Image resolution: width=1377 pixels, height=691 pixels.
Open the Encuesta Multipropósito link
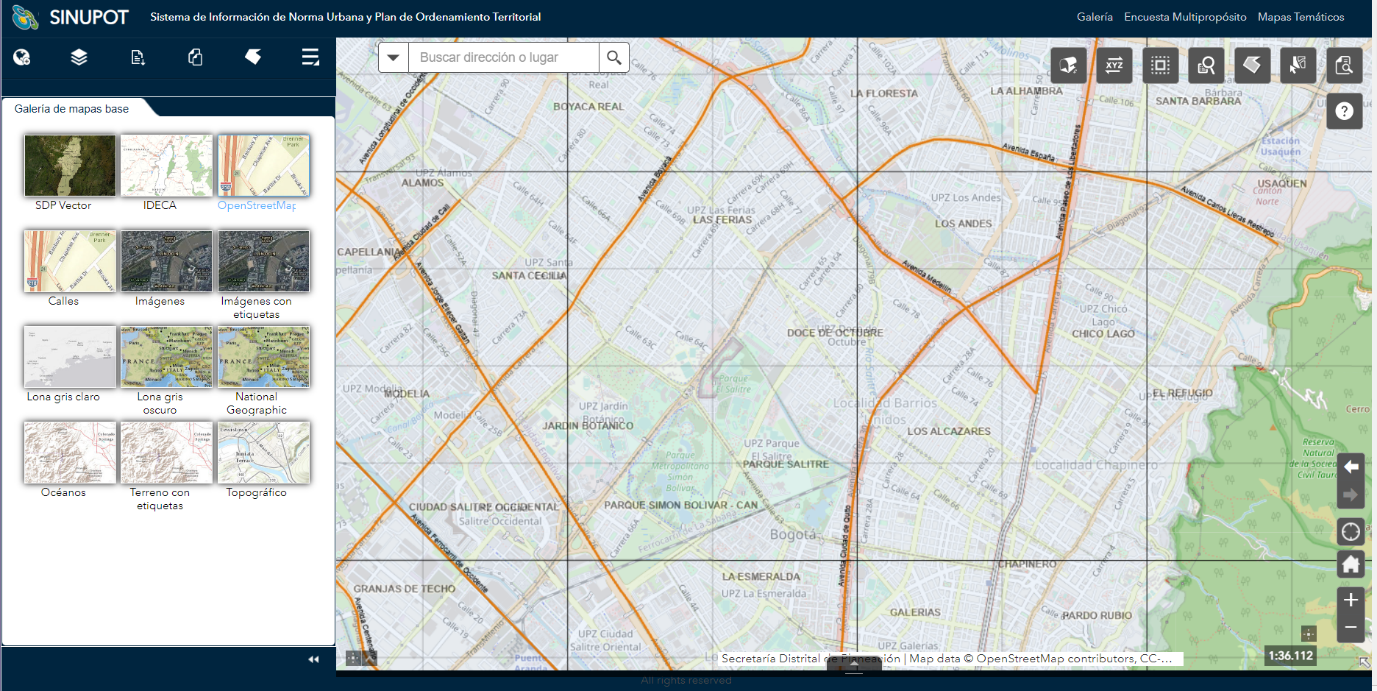pos(1185,17)
